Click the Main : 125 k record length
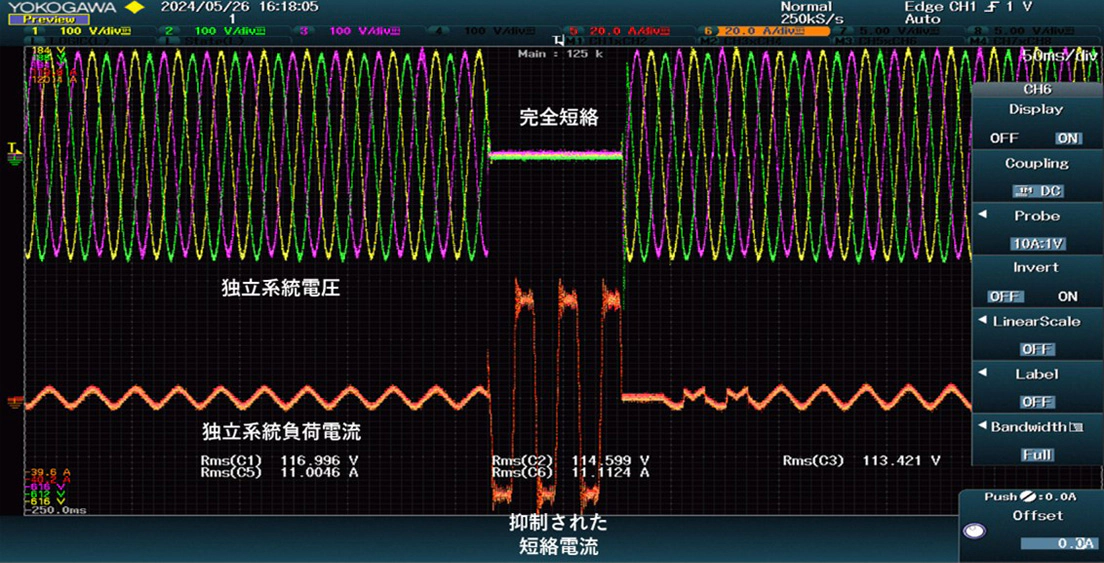 [x=560, y=54]
